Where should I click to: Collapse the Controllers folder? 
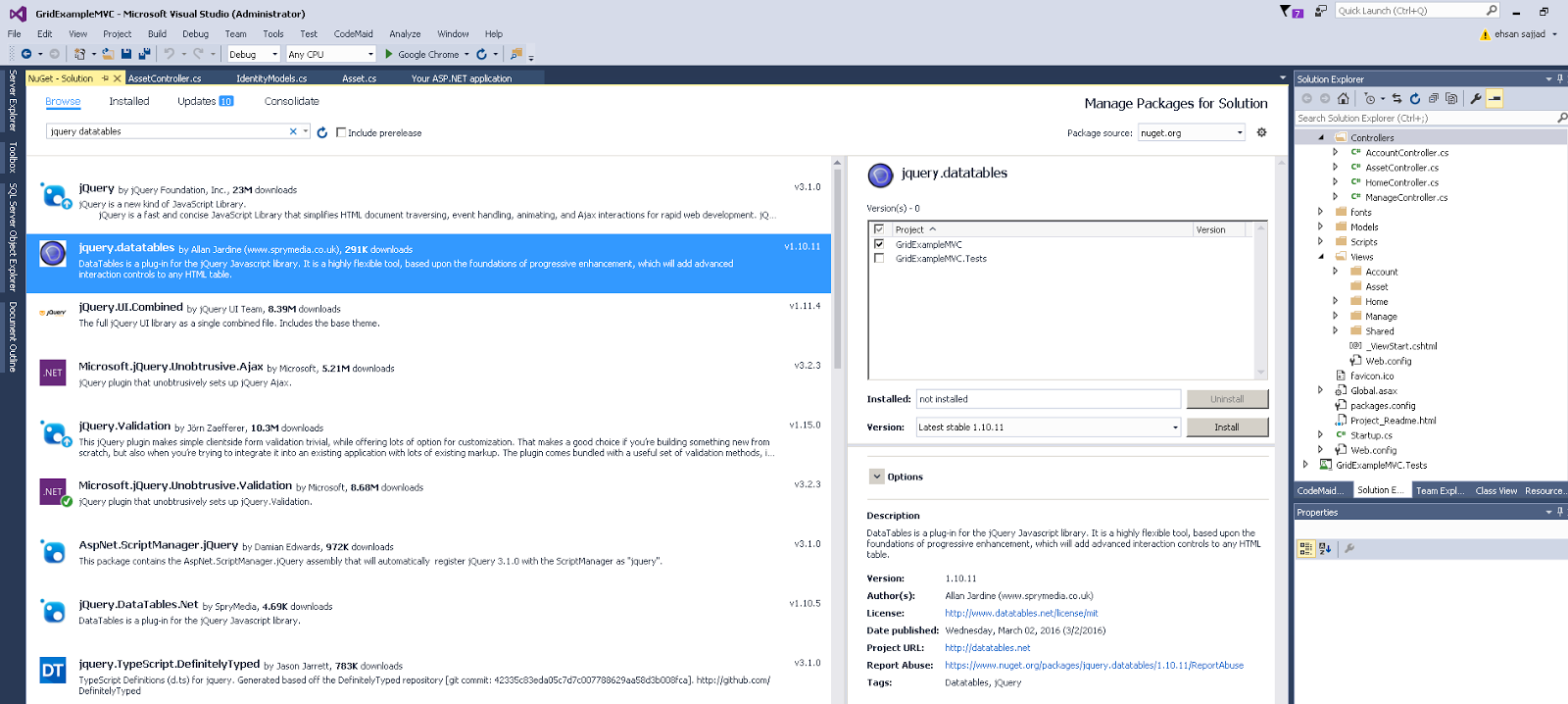click(1321, 137)
